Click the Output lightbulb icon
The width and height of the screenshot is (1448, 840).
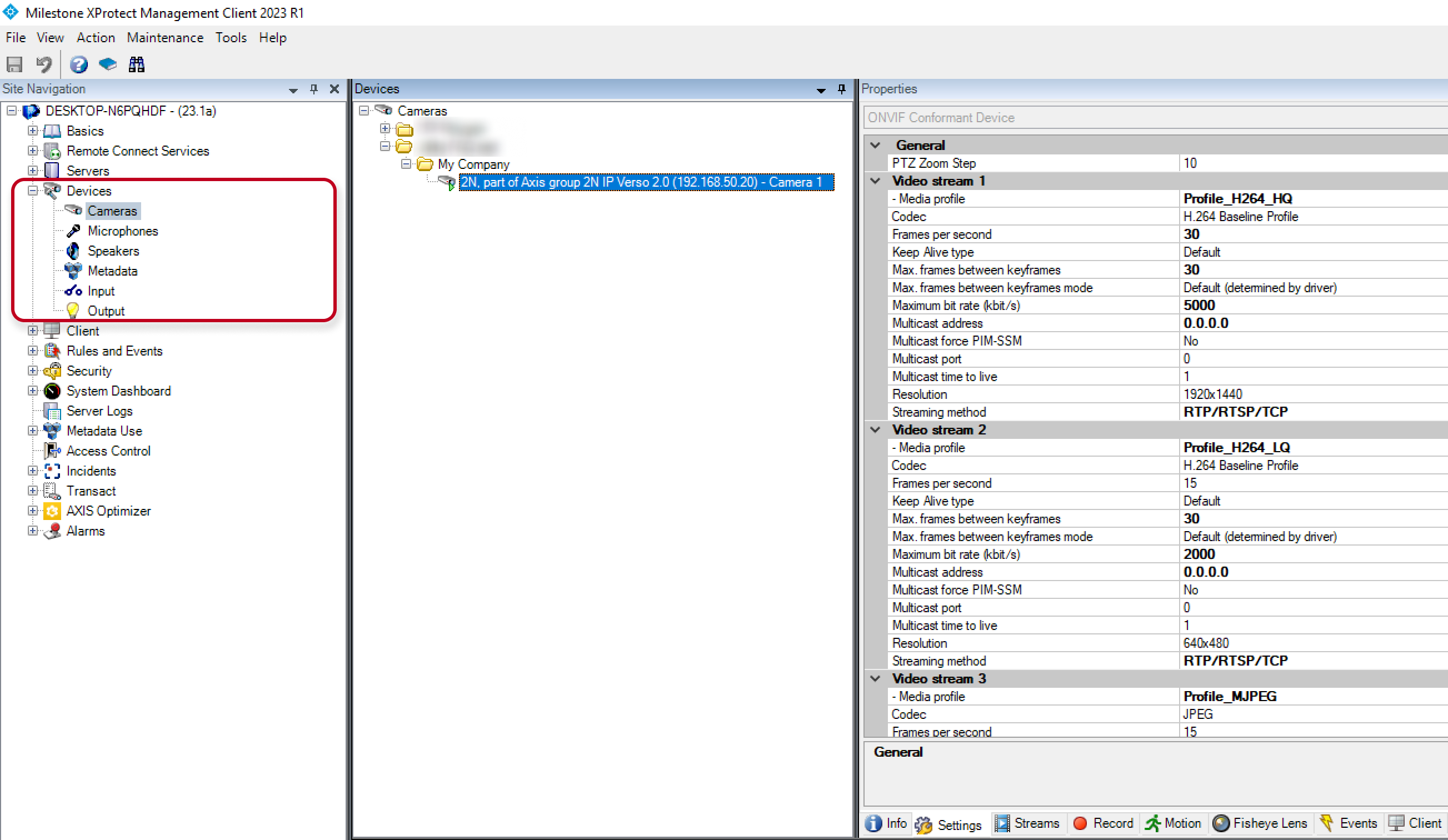73,311
